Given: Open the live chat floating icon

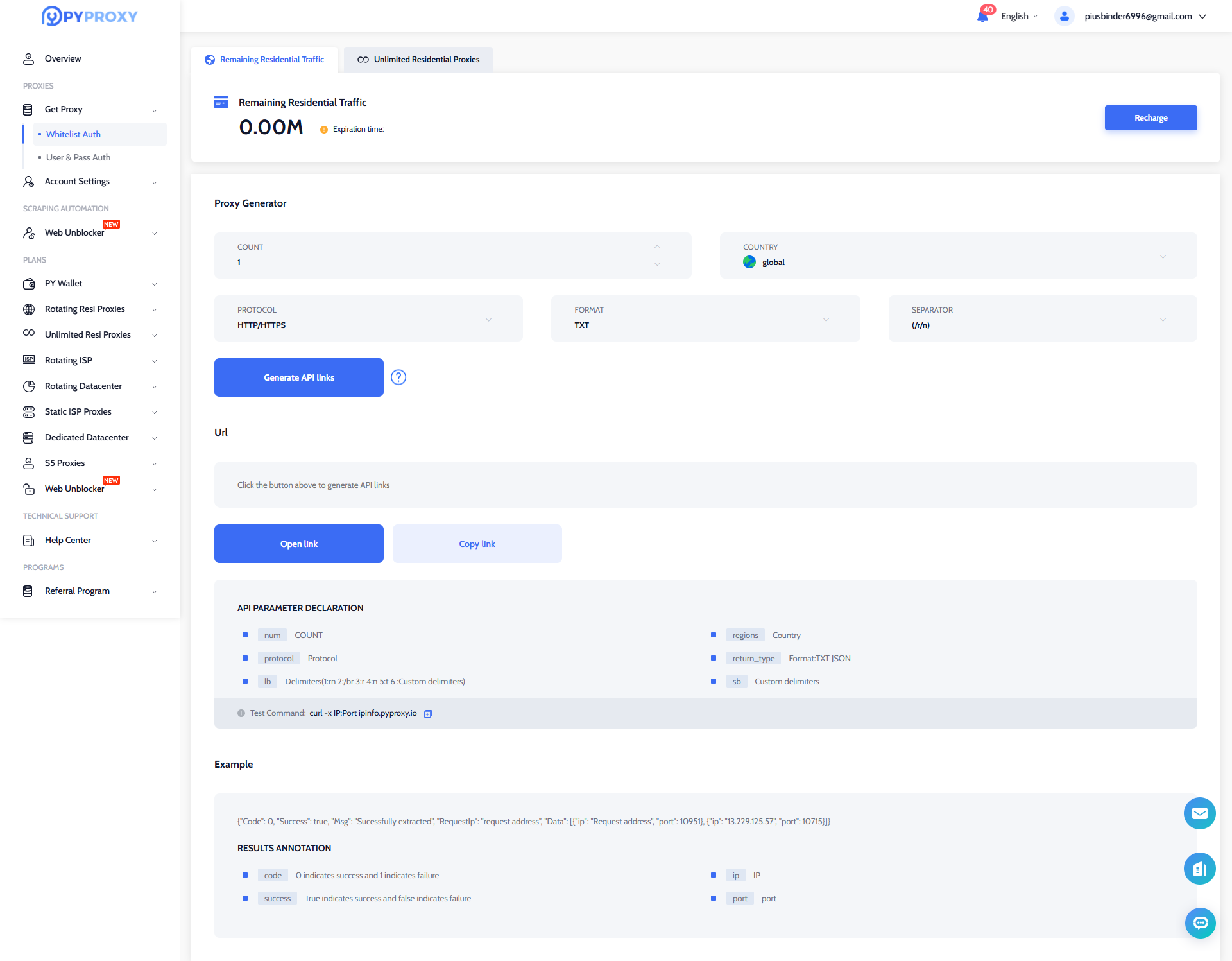Looking at the screenshot, I should (x=1199, y=923).
